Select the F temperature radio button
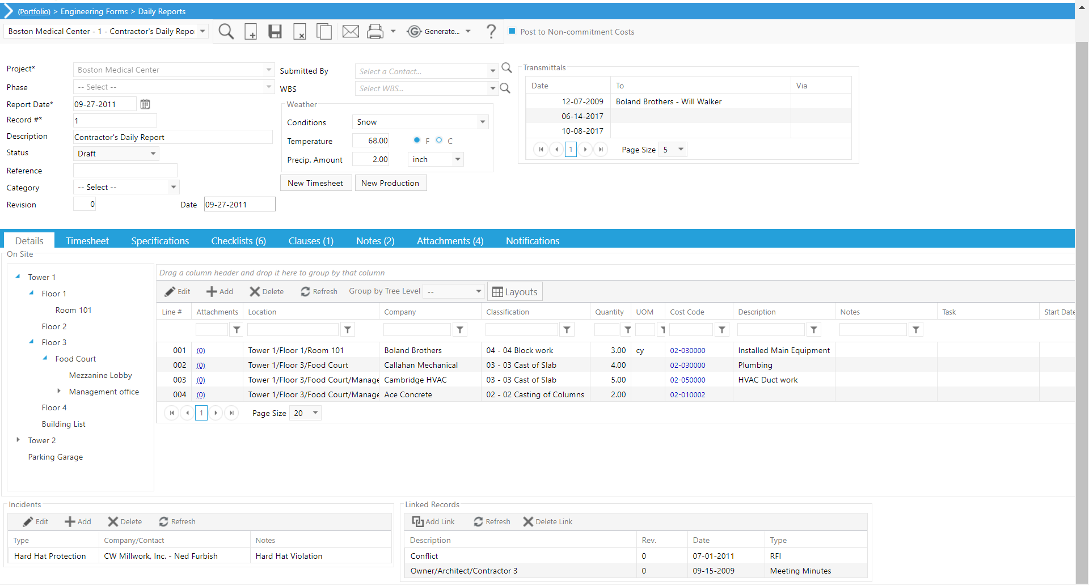The image size is (1089, 585). click(417, 140)
